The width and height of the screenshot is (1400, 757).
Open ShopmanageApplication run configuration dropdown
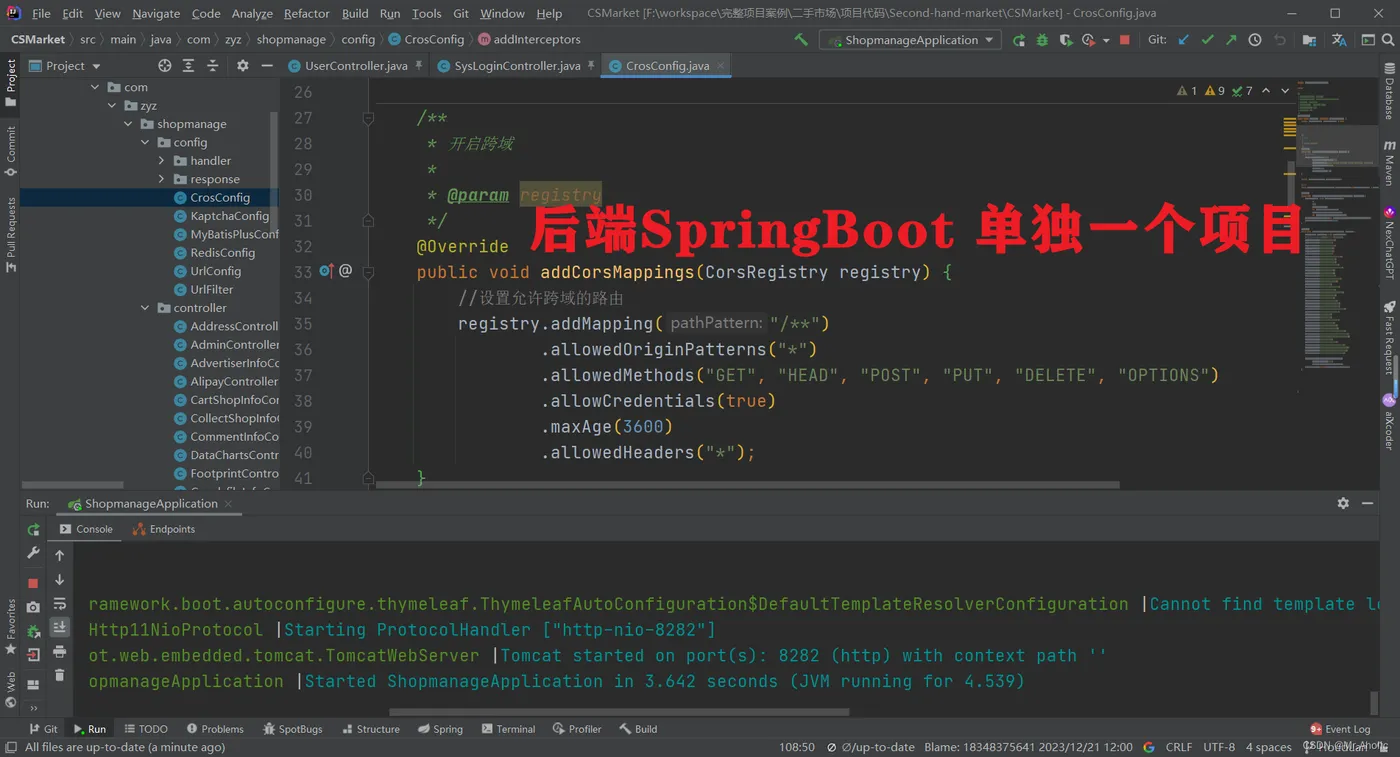(x=910, y=40)
